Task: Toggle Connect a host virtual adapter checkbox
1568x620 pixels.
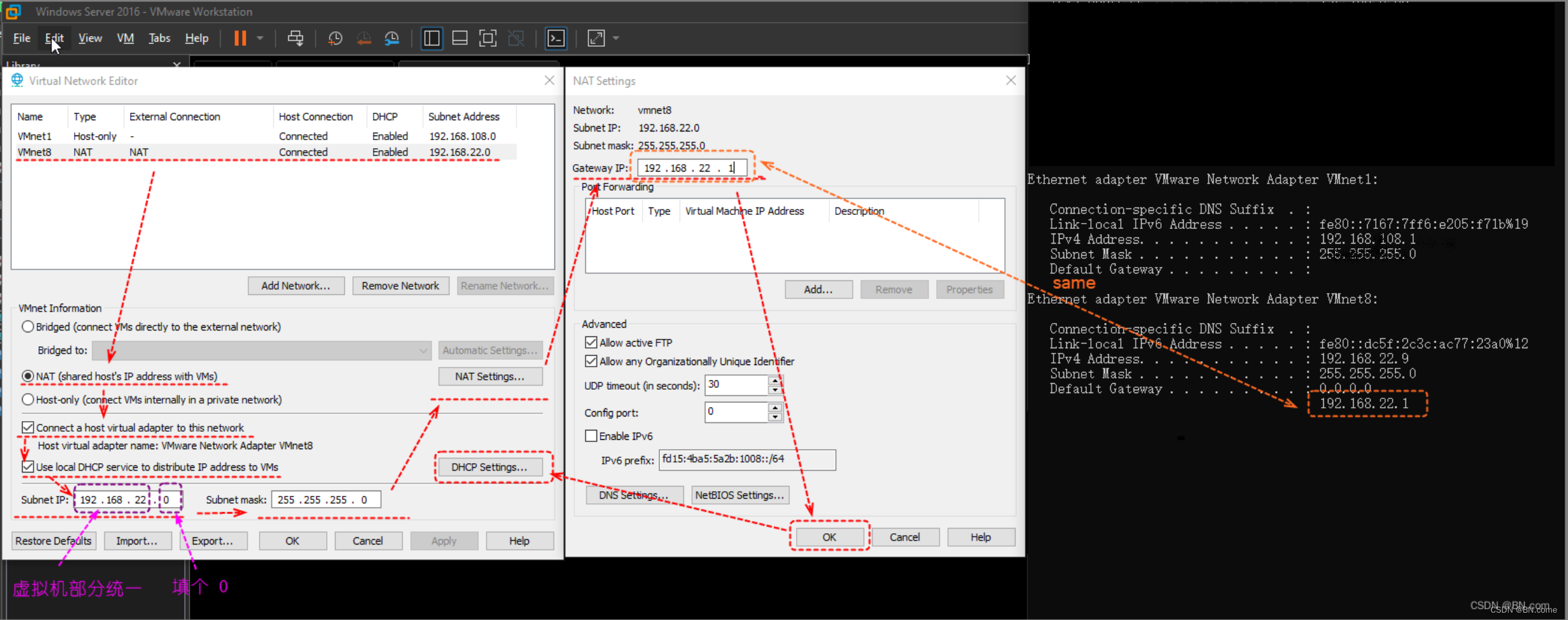Action: tap(28, 427)
